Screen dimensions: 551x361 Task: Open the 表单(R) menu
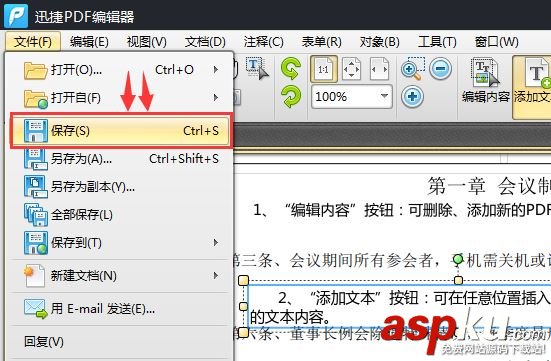[321, 42]
